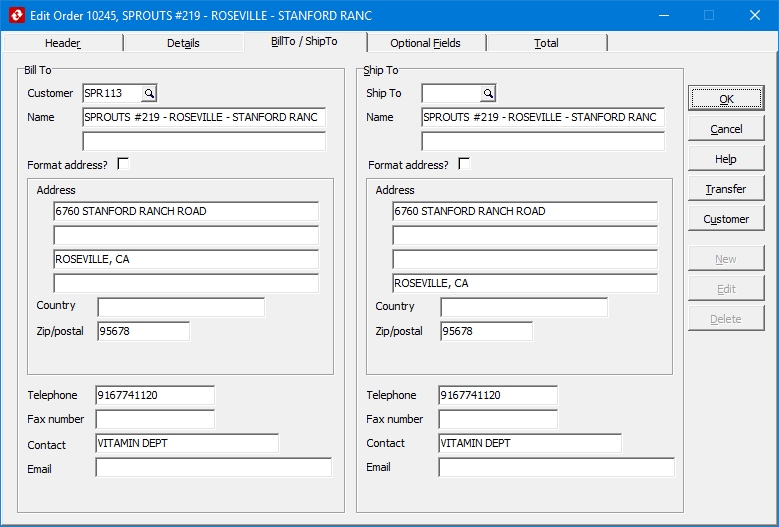Screen dimensions: 779x527
Task: Click the Bill To Customer code field
Action: pyautogui.click(x=113, y=93)
